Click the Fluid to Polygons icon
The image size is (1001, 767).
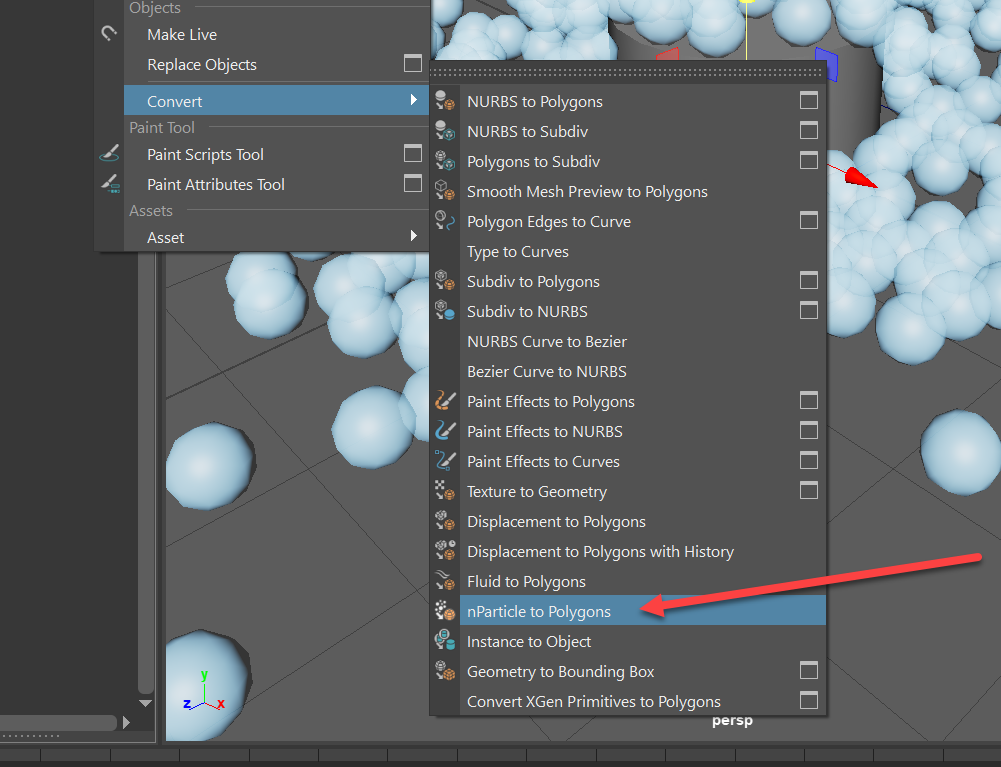[x=445, y=581]
